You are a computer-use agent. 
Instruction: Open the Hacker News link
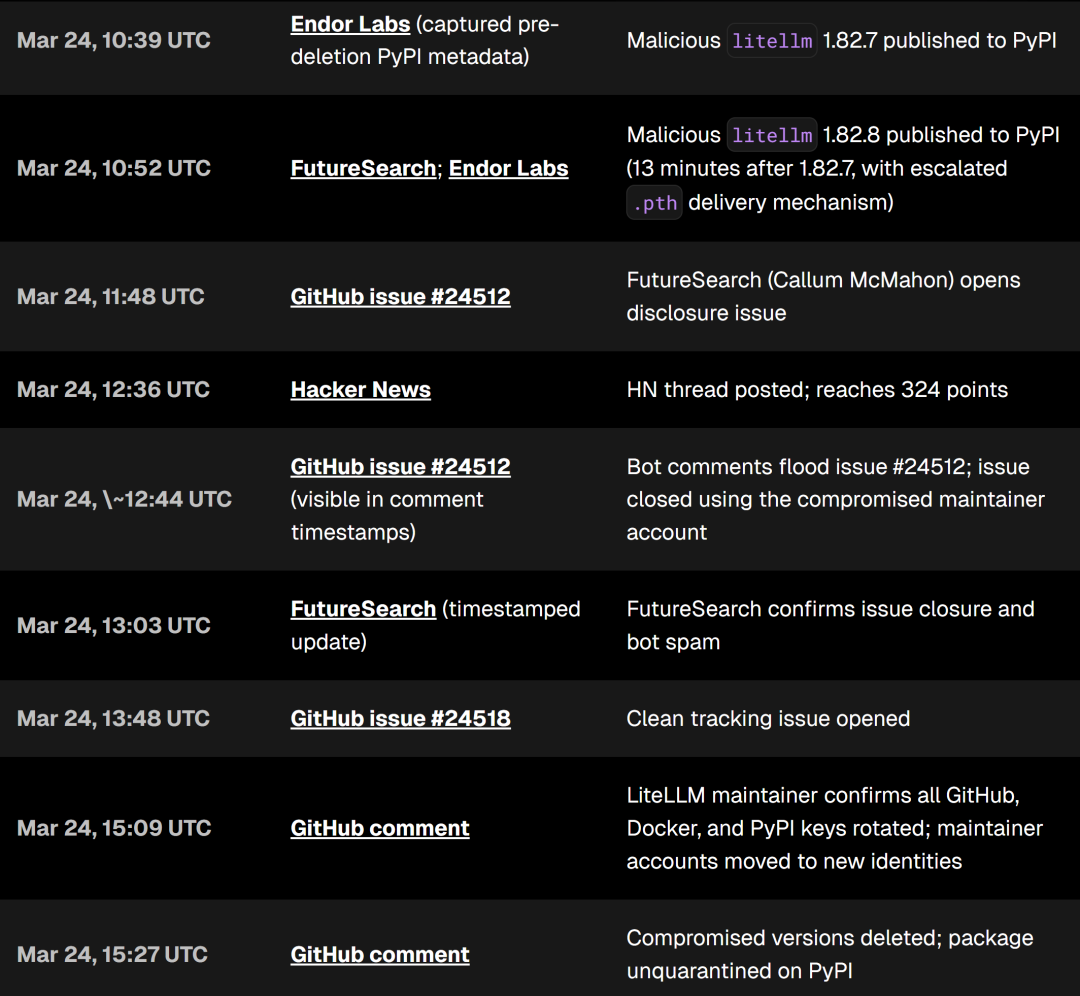tap(360, 389)
